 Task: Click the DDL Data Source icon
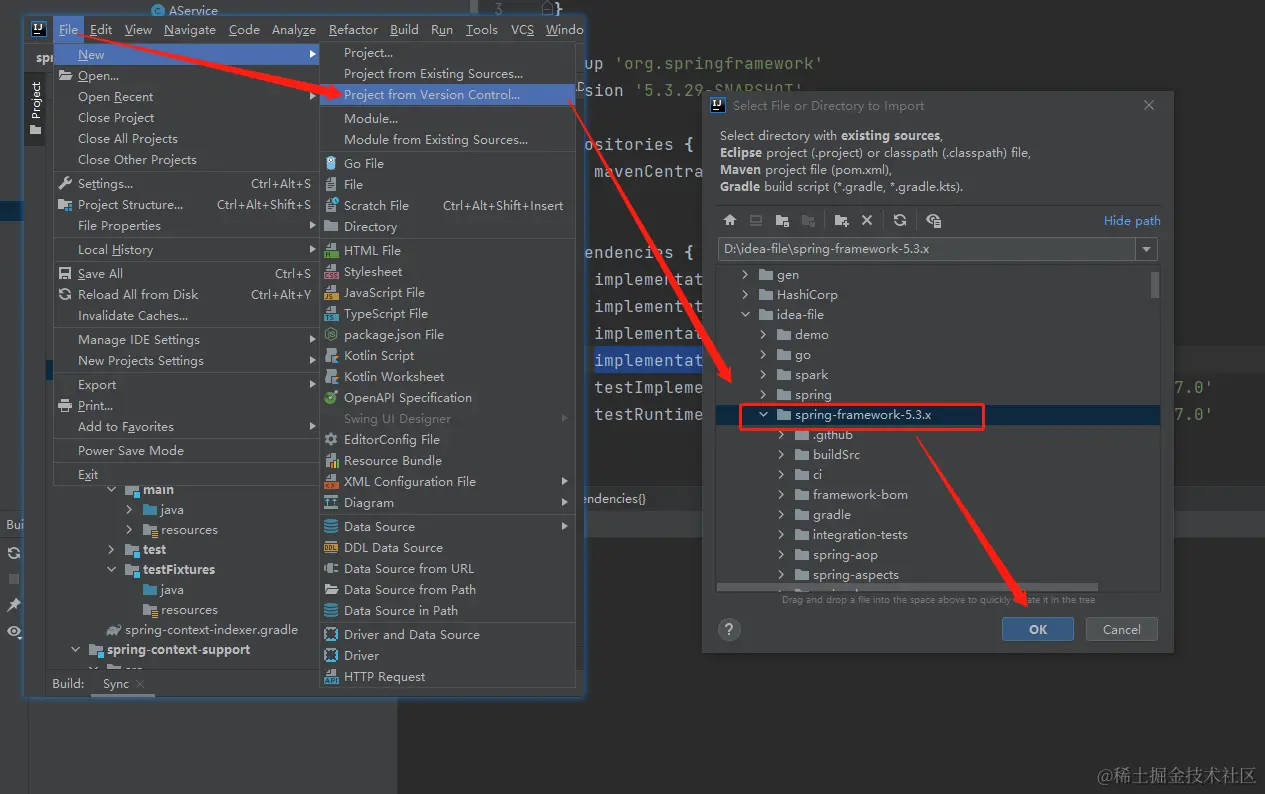[331, 547]
